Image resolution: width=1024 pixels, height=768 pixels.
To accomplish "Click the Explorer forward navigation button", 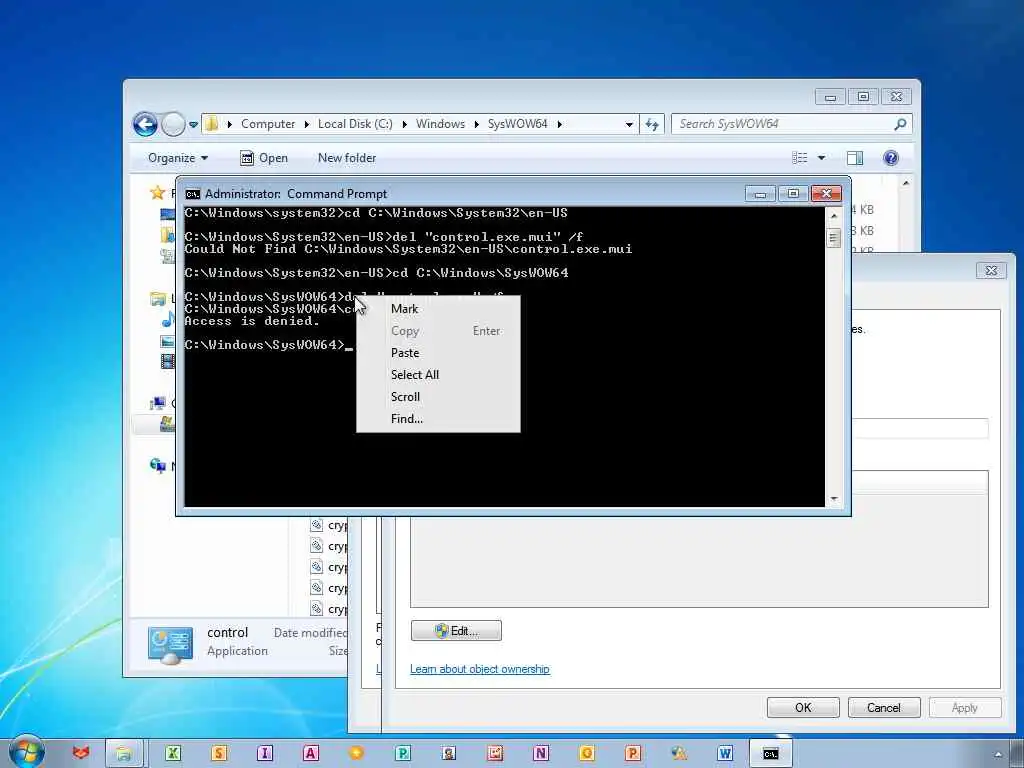I will click(x=173, y=124).
